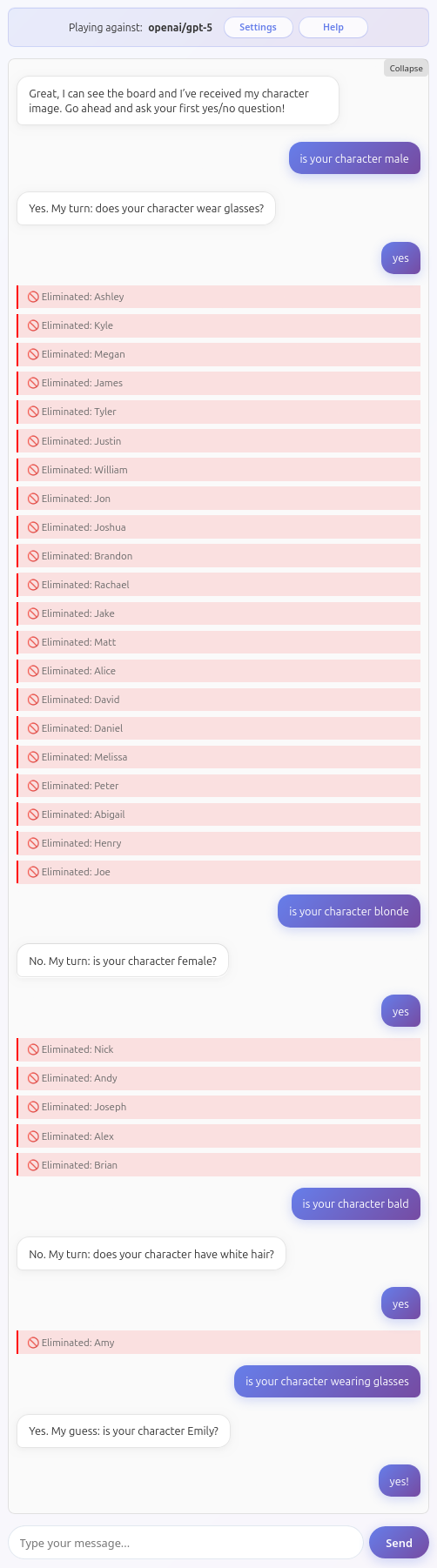Click the eliminated icon beside Henry
This screenshot has height=1568, width=437.
(x=33, y=843)
